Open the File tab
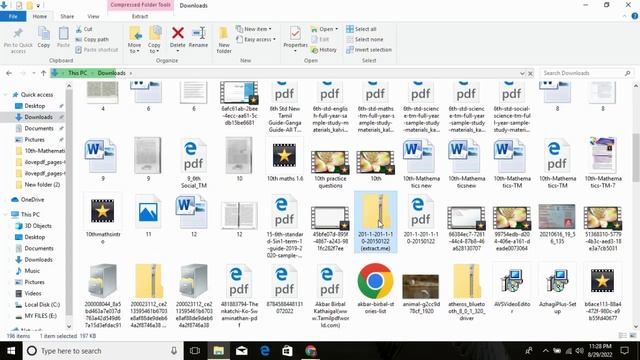The image size is (640, 360). (13, 16)
